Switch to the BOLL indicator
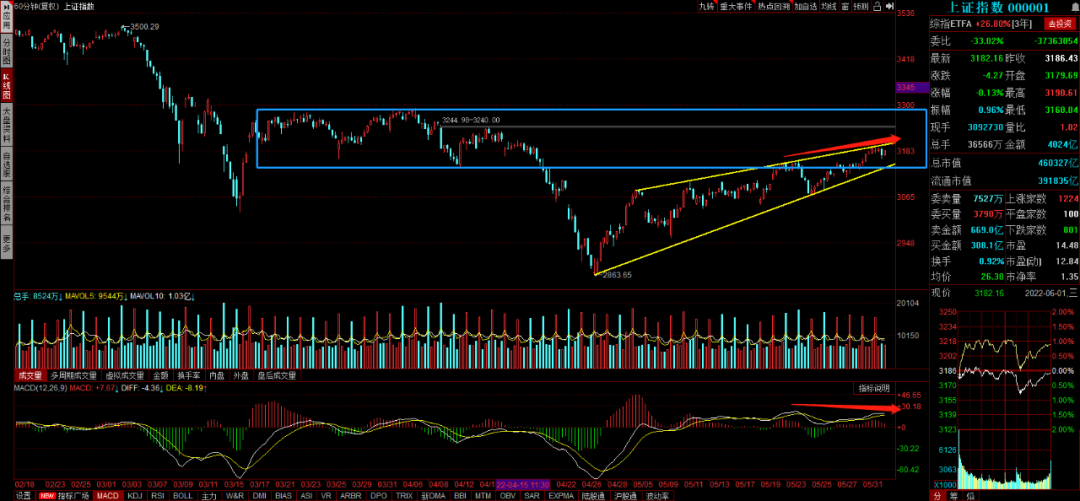Viewport: 1080px width, 501px height. (183, 495)
